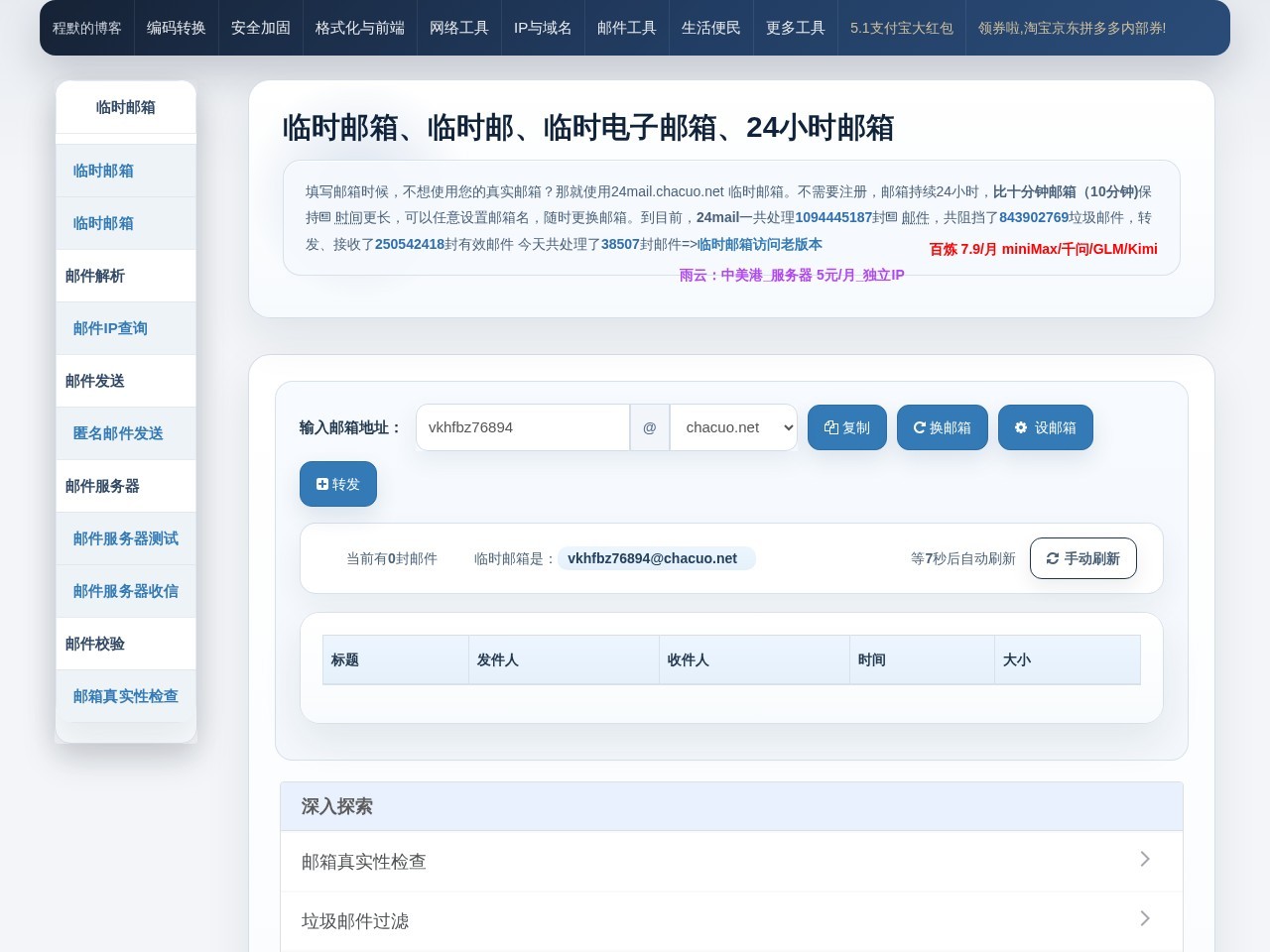
Task: Open the 网络工具 menu
Action: [x=459, y=28]
